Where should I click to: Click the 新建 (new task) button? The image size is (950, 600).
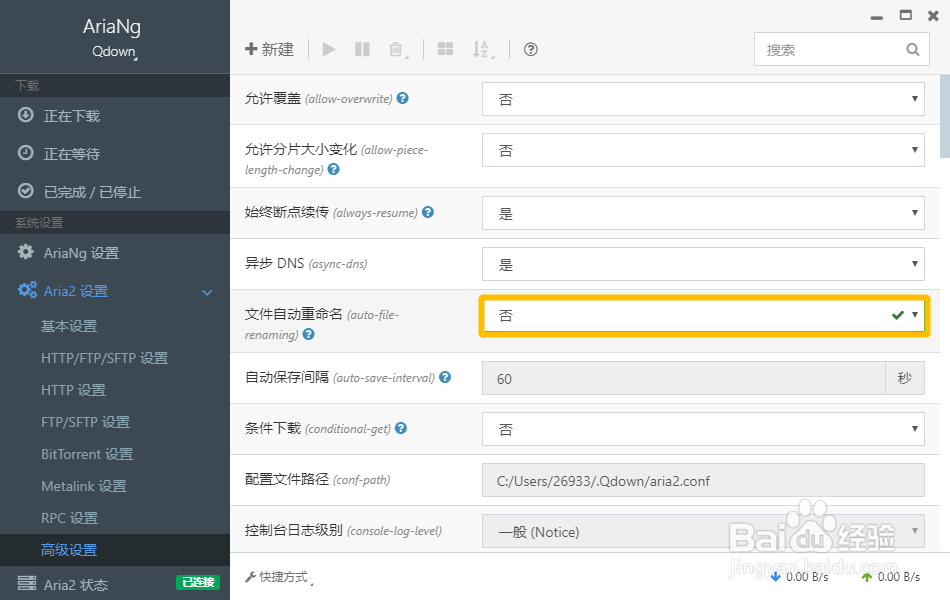[x=270, y=49]
